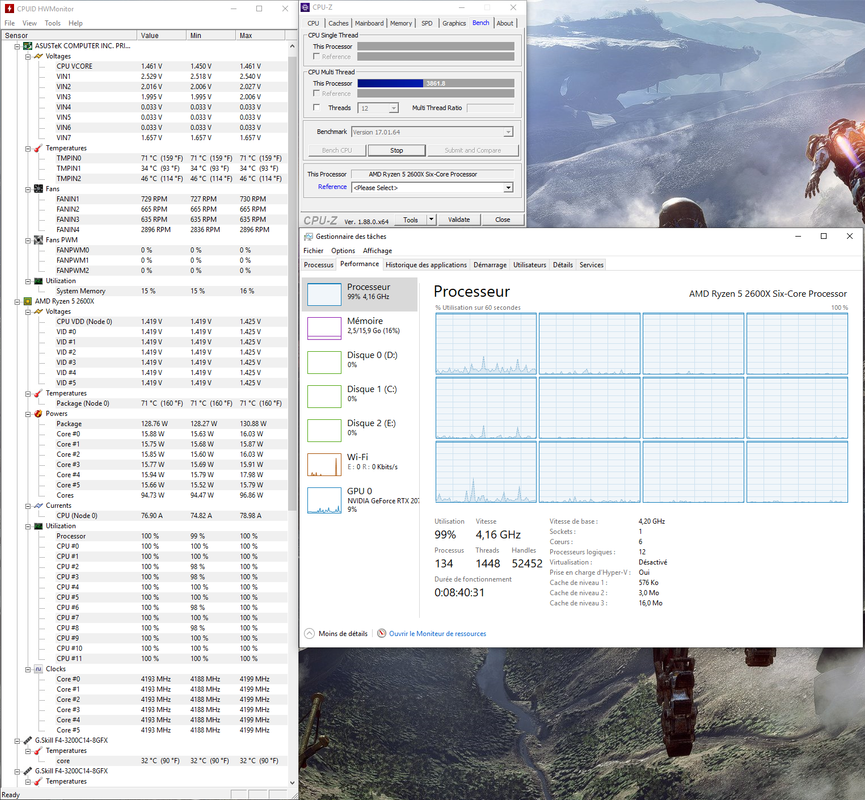Select Disque 1 (C:) in the sidebar
Viewport: 865px width, 800px height.
(361, 396)
